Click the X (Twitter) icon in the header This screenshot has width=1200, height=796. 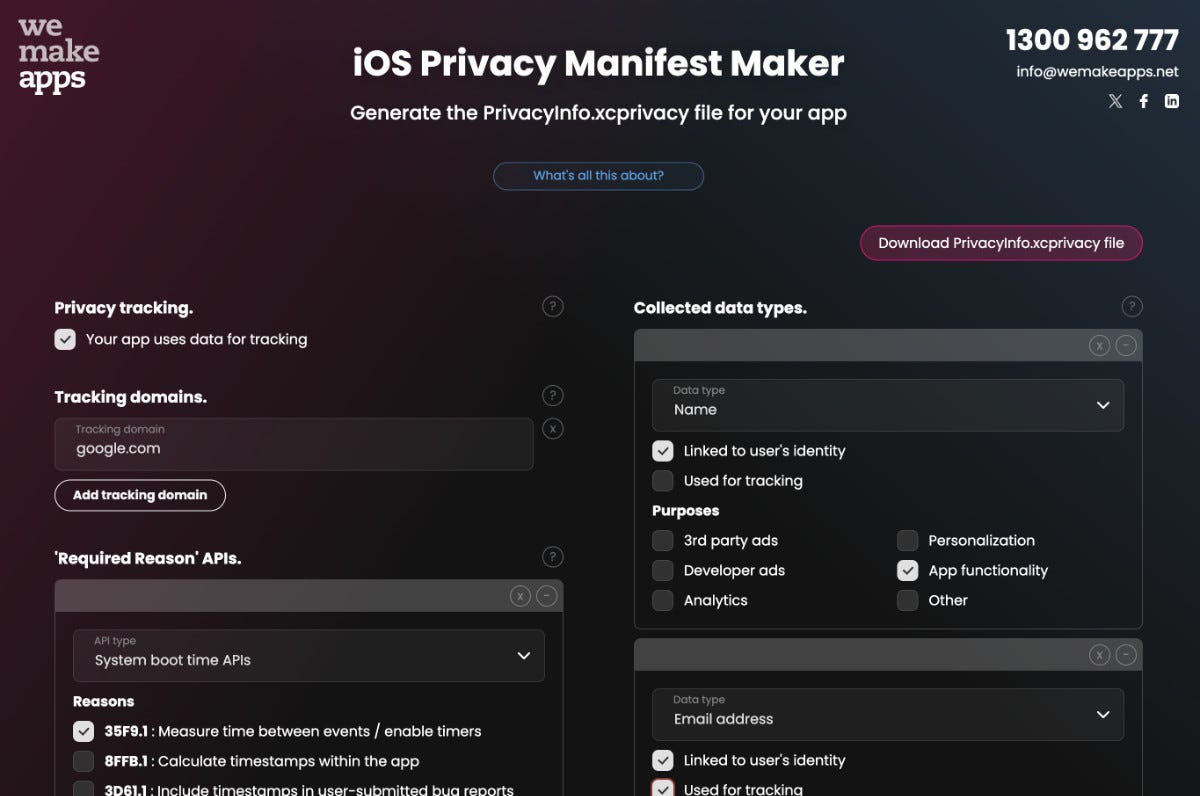pos(1115,100)
